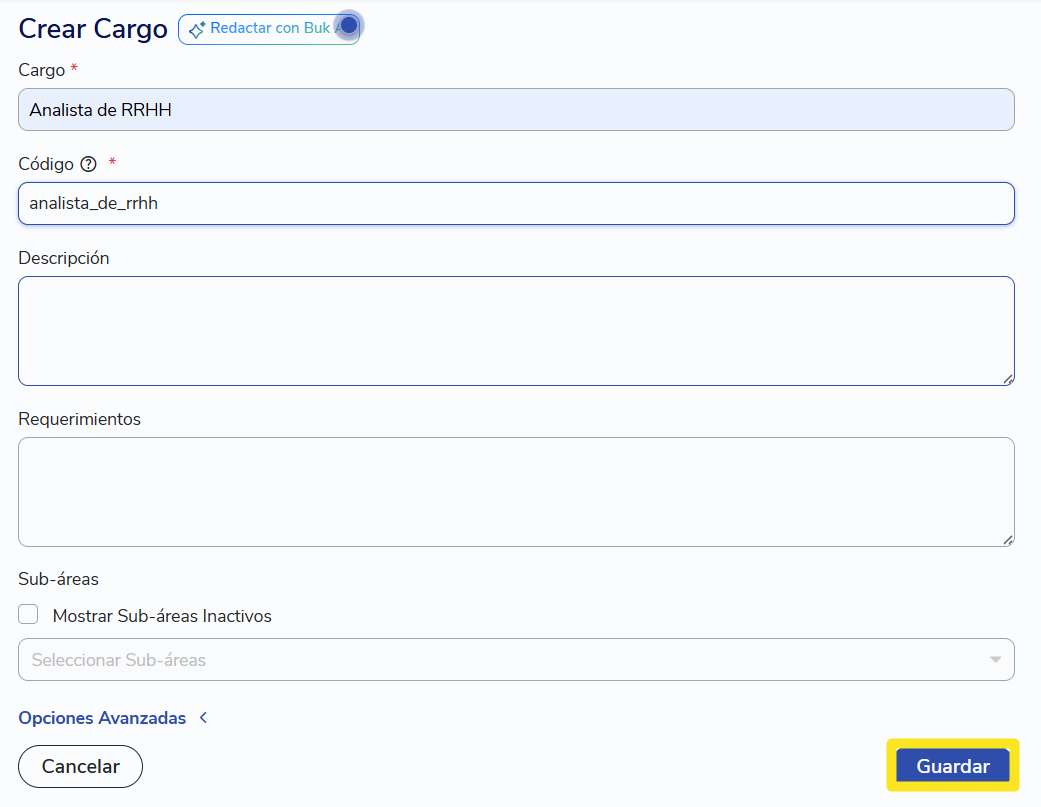
Task: Open the Seleccionar Sub-áreas dropdown
Action: point(516,660)
